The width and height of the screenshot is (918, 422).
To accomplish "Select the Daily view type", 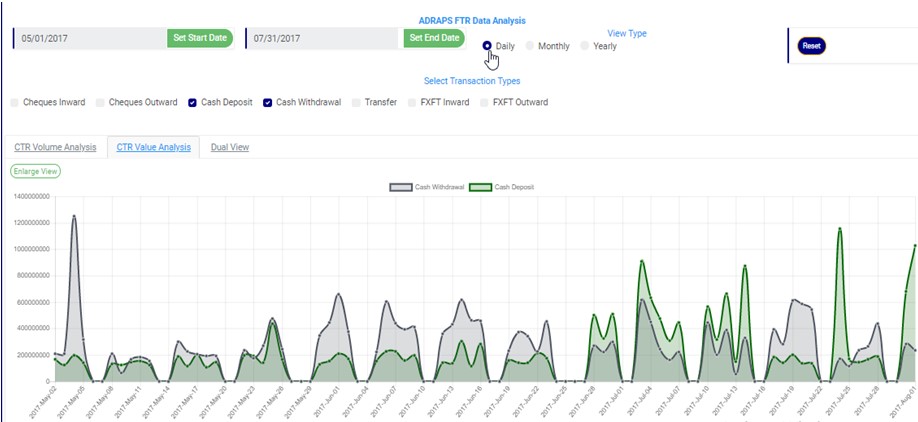I will tap(487, 46).
